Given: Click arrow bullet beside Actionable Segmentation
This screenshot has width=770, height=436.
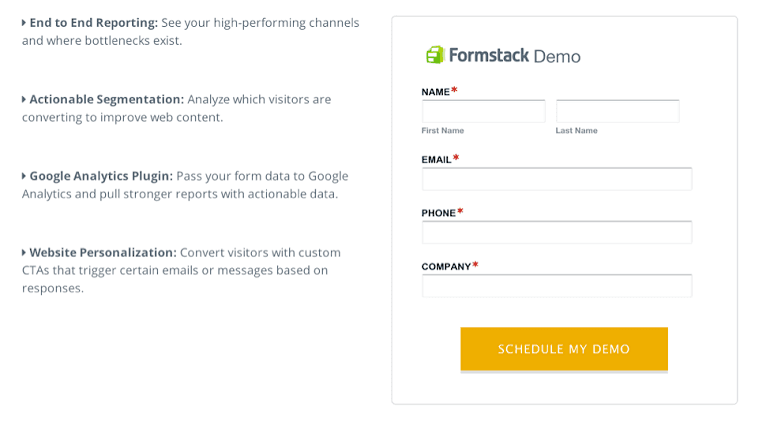Looking at the screenshot, I should 24,99.
